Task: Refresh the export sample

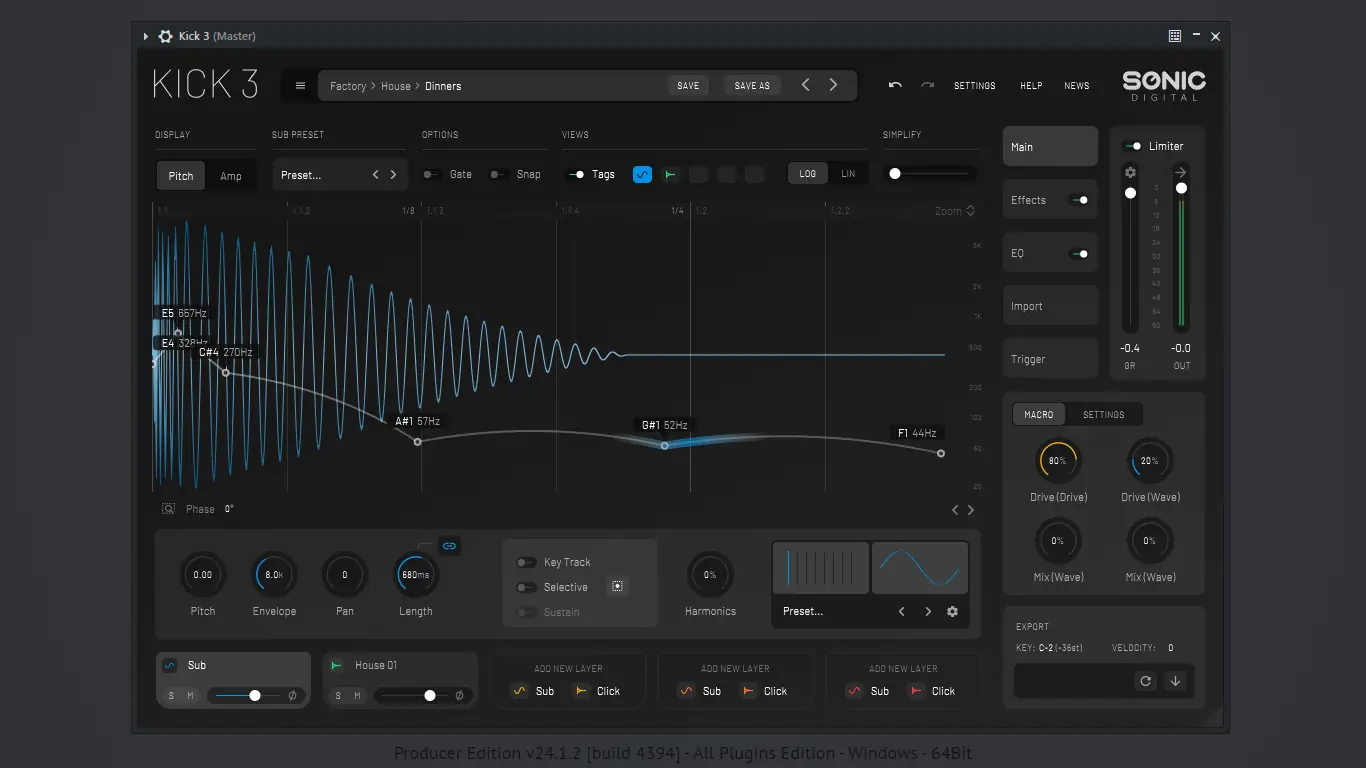Action: [x=1146, y=681]
